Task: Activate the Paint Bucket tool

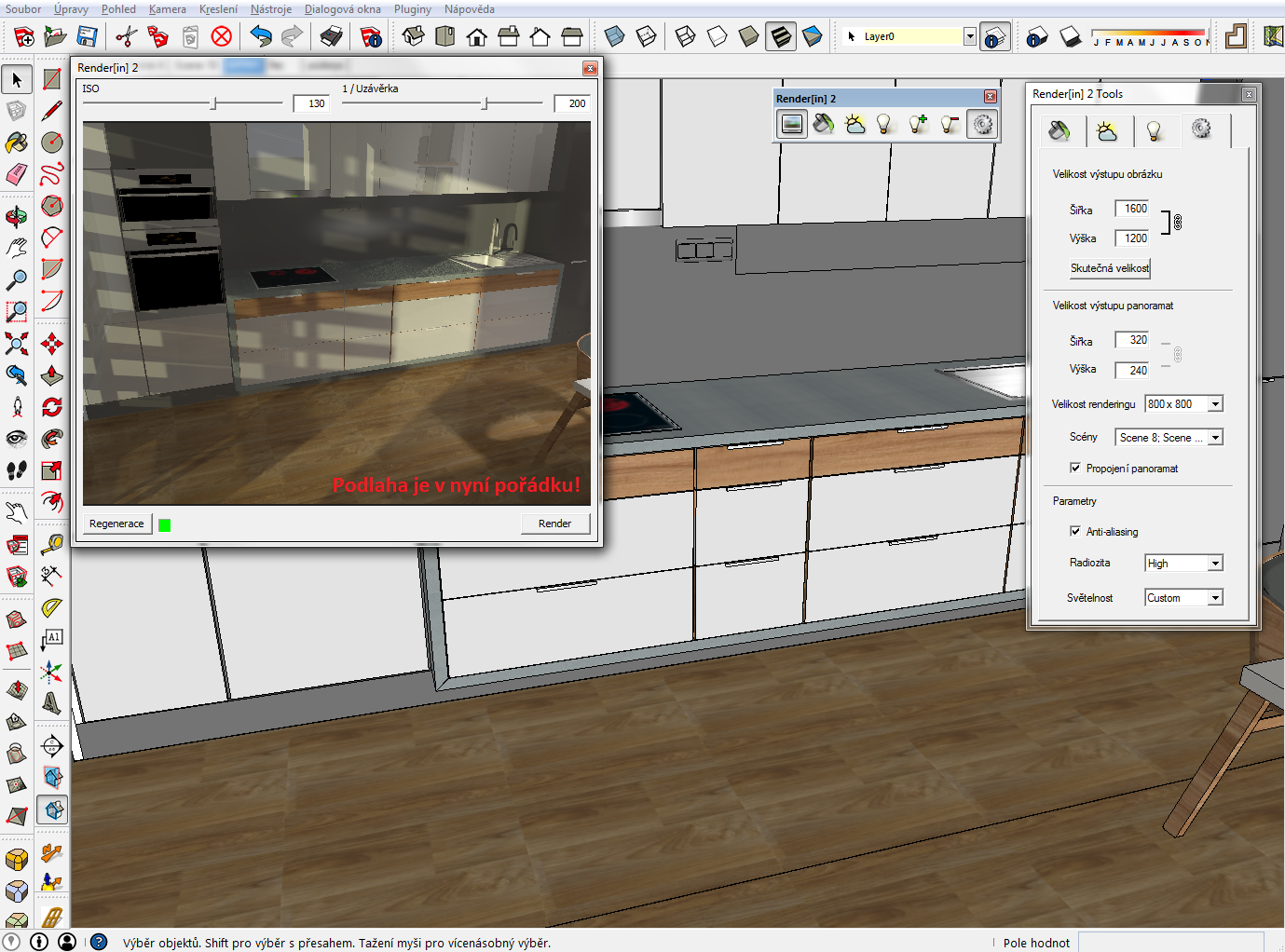Action: click(17, 143)
